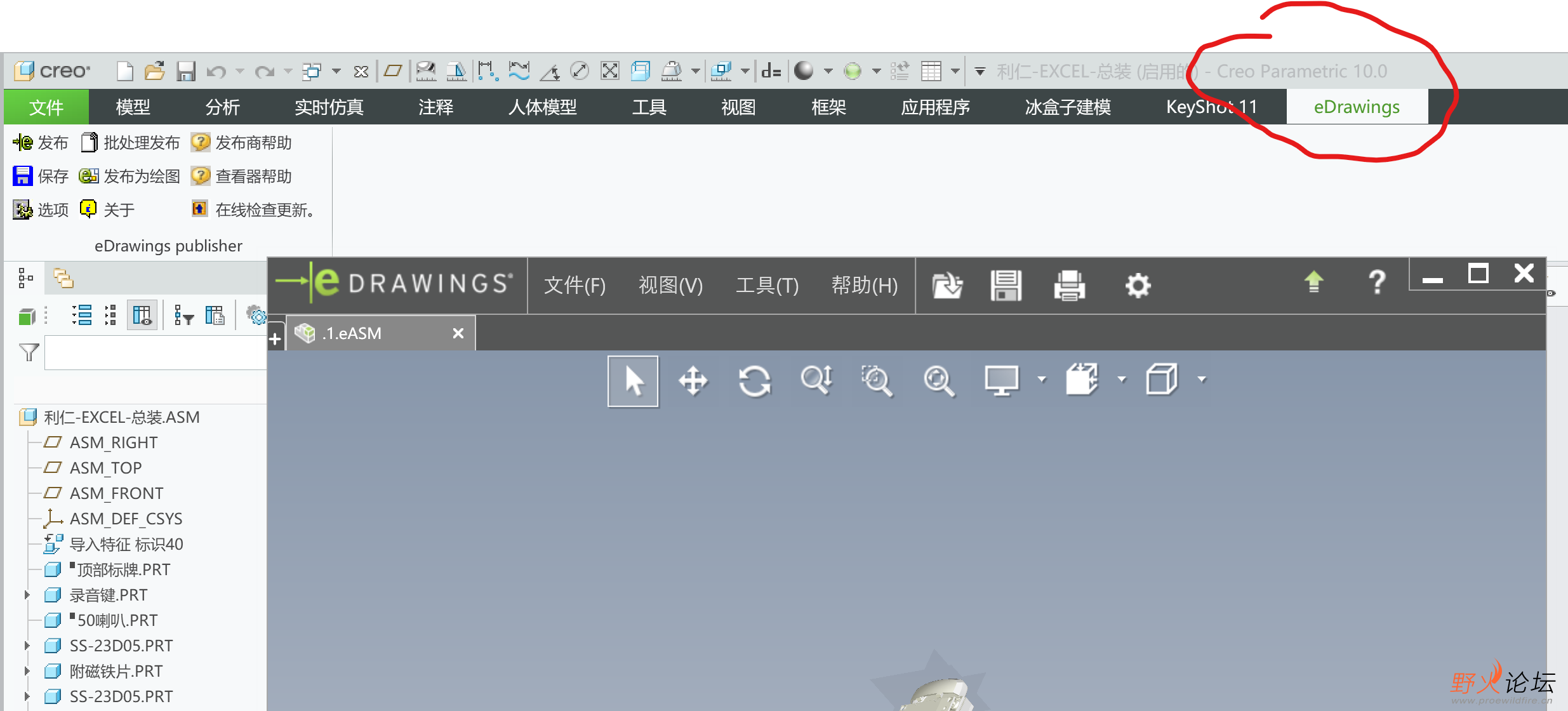Open dropdown arrow next to shaded sphere icon
Screen dimensions: 1568x711
coord(828,71)
